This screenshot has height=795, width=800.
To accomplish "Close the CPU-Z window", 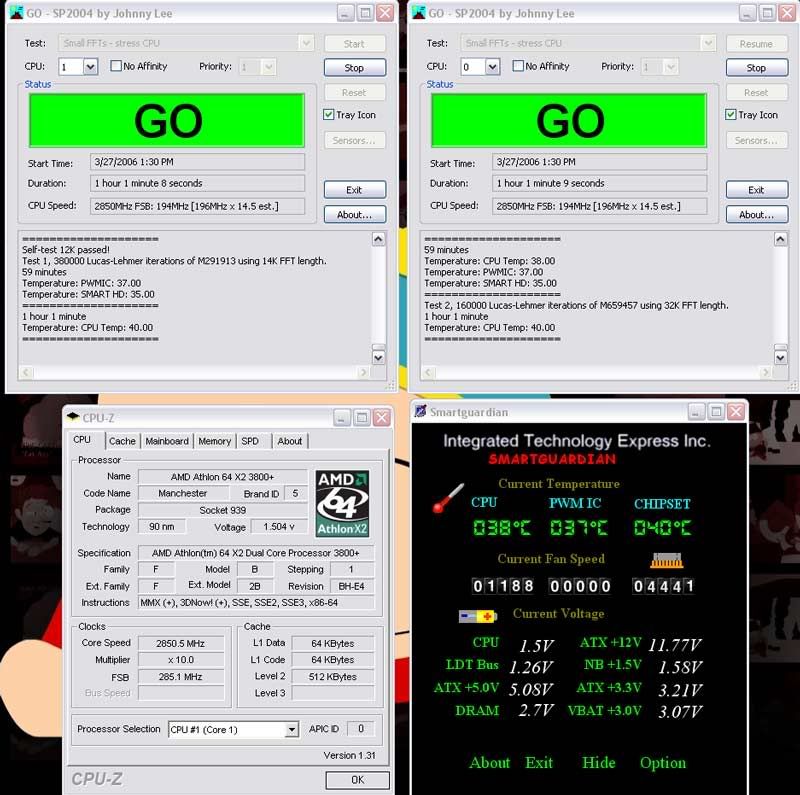I will (x=382, y=418).
